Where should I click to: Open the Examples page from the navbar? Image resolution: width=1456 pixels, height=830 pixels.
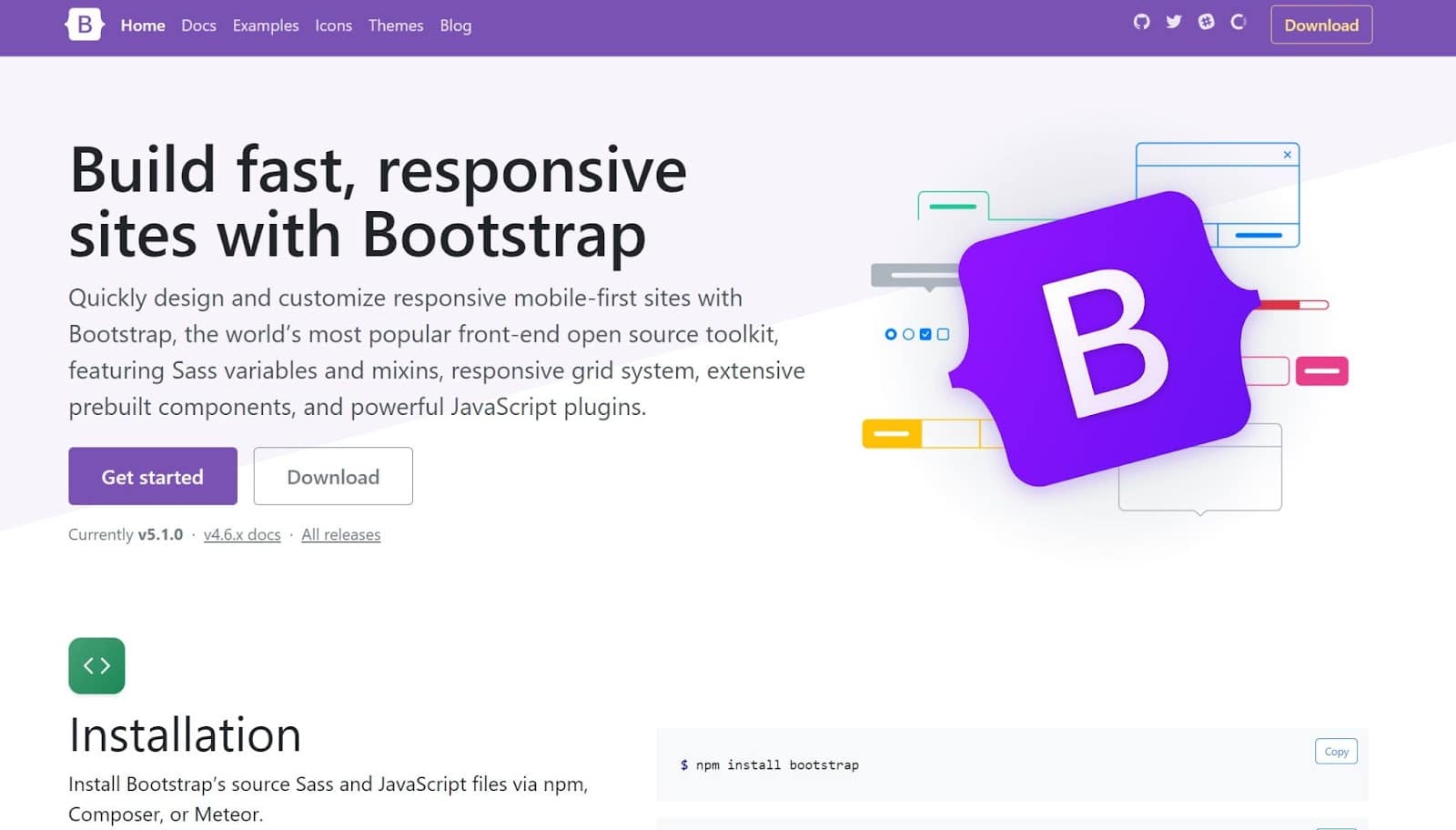265,25
